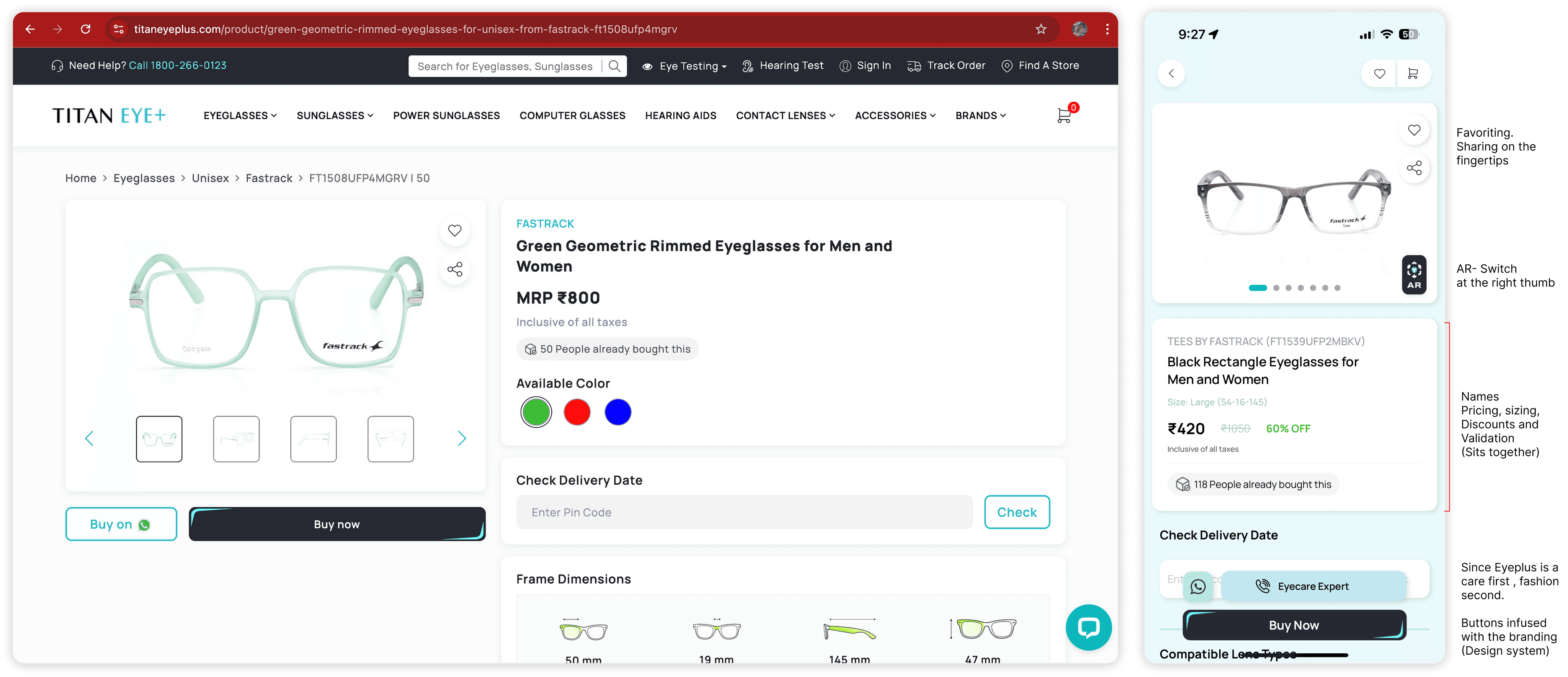Tap the header heart icon in mobile mockup
The image size is (1568, 677).
(1379, 74)
